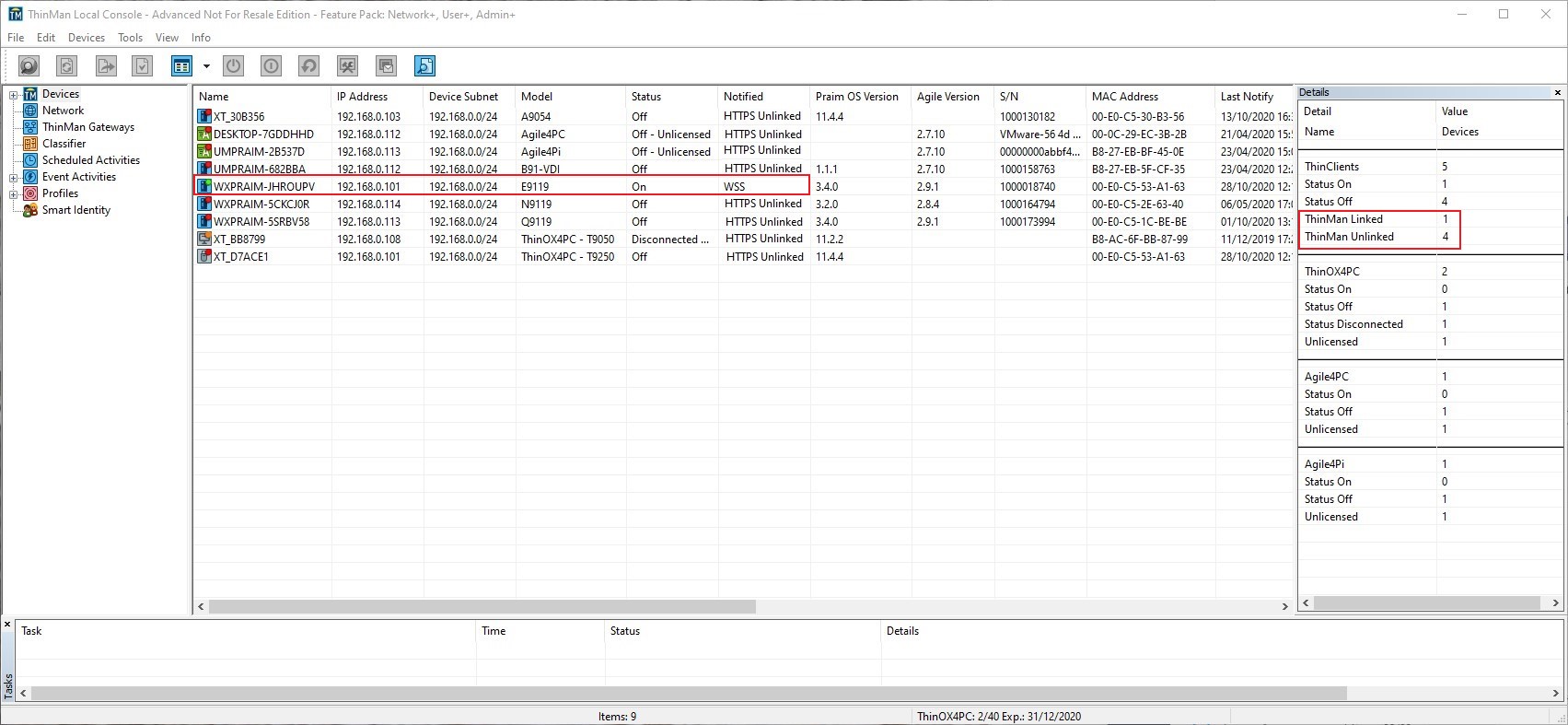Image resolution: width=1568 pixels, height=725 pixels.
Task: Open the File menu
Action: coord(16,38)
